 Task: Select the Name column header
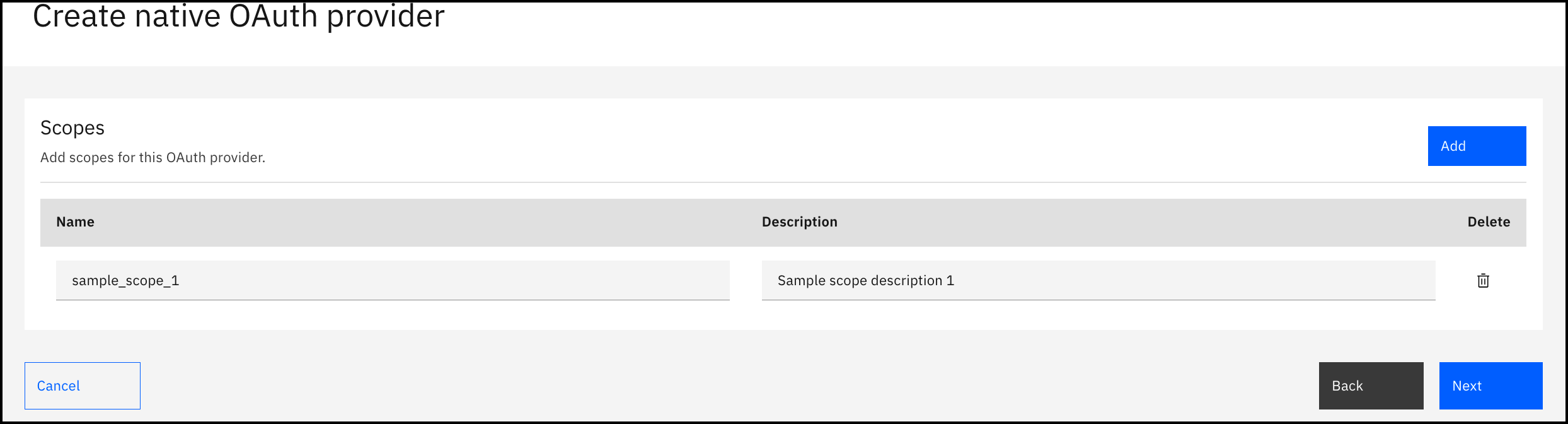[75, 222]
